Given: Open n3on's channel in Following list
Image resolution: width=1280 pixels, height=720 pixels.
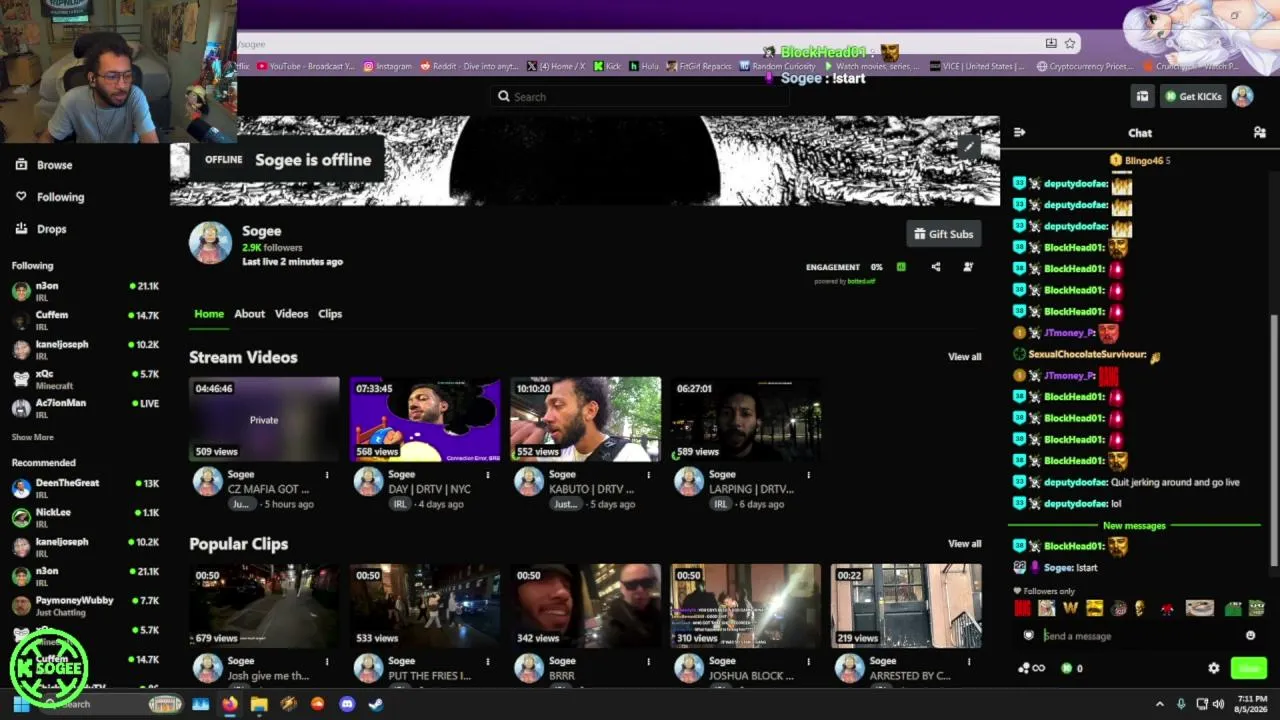Looking at the screenshot, I should coord(85,291).
